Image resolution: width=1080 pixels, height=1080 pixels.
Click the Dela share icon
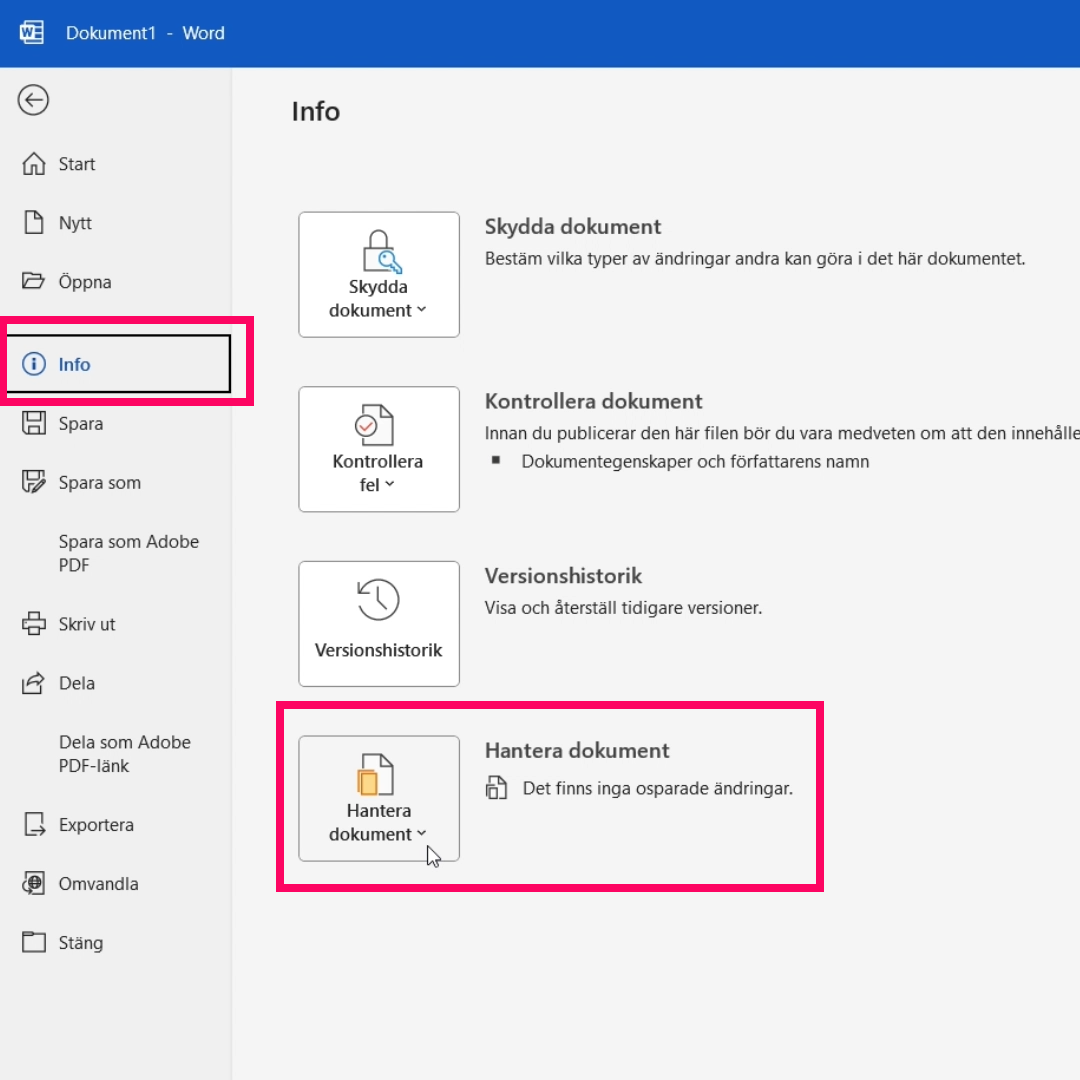34,684
